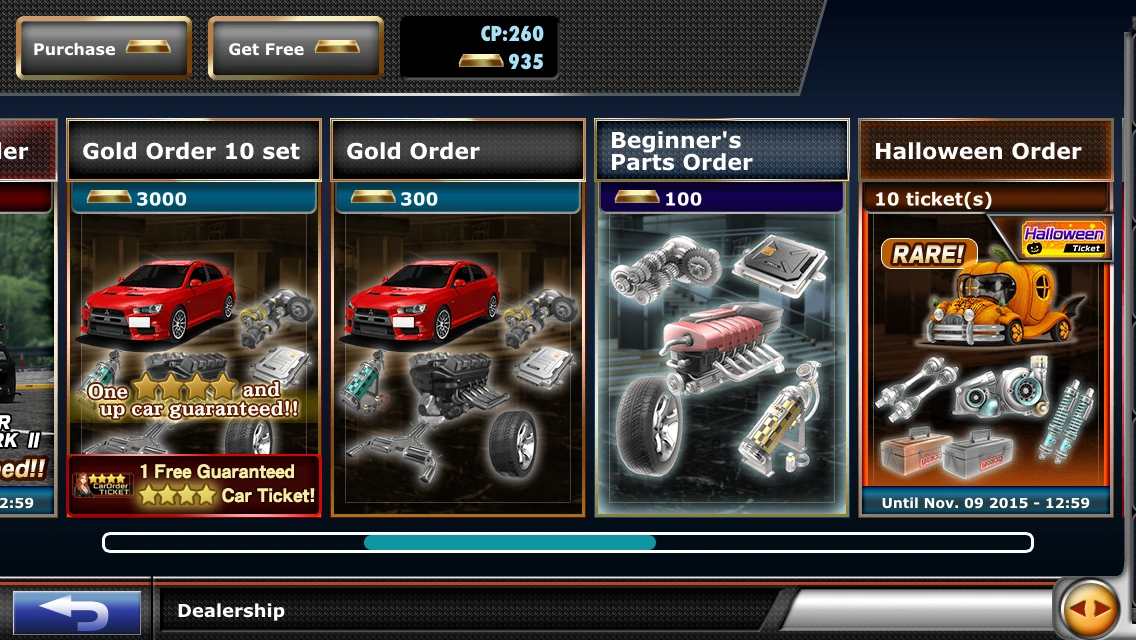Click the teal horizontal scrollbar thumb
The height and width of the screenshot is (640, 1136).
pyautogui.click(x=509, y=542)
